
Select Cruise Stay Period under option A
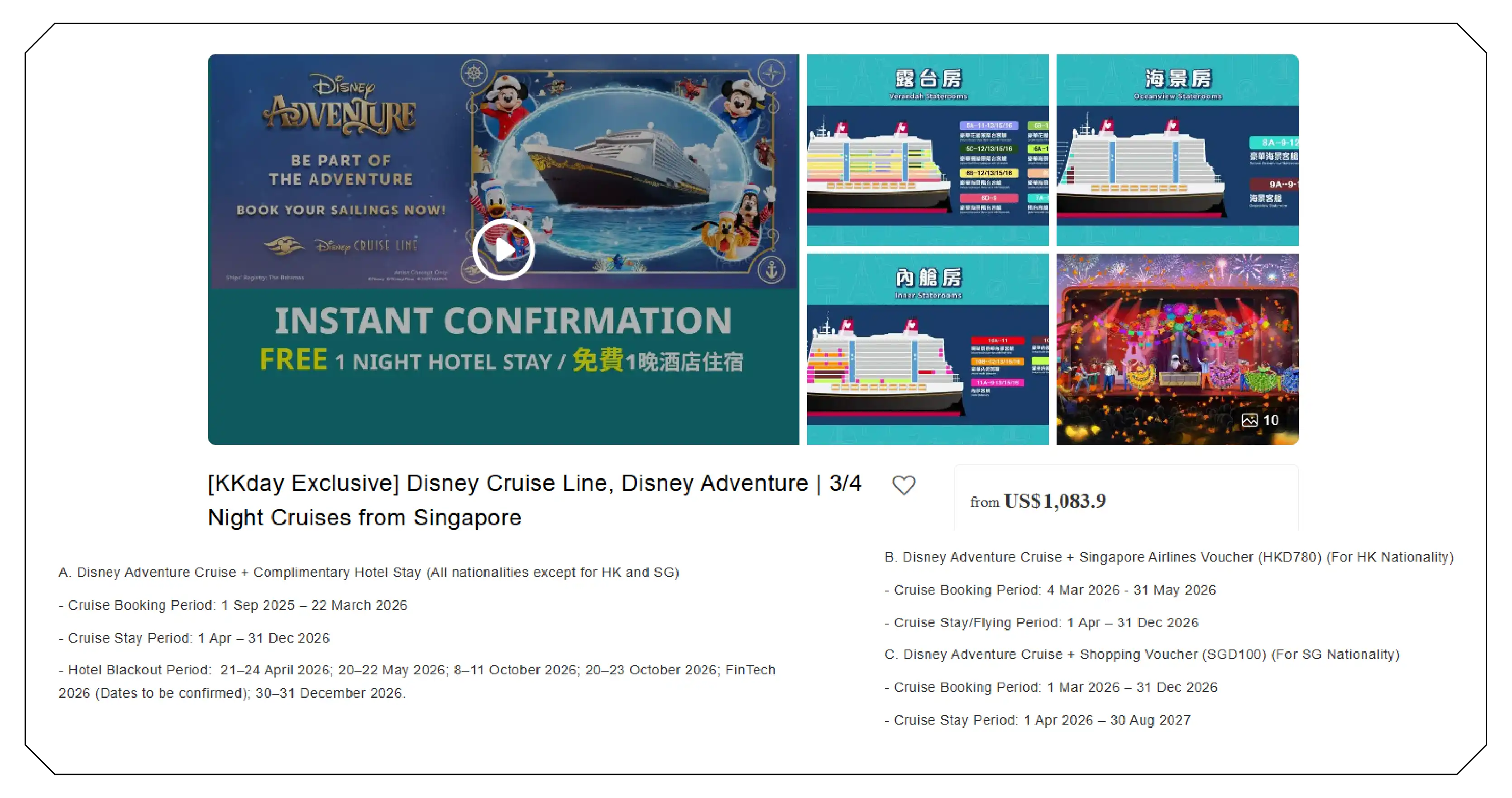[x=194, y=638]
